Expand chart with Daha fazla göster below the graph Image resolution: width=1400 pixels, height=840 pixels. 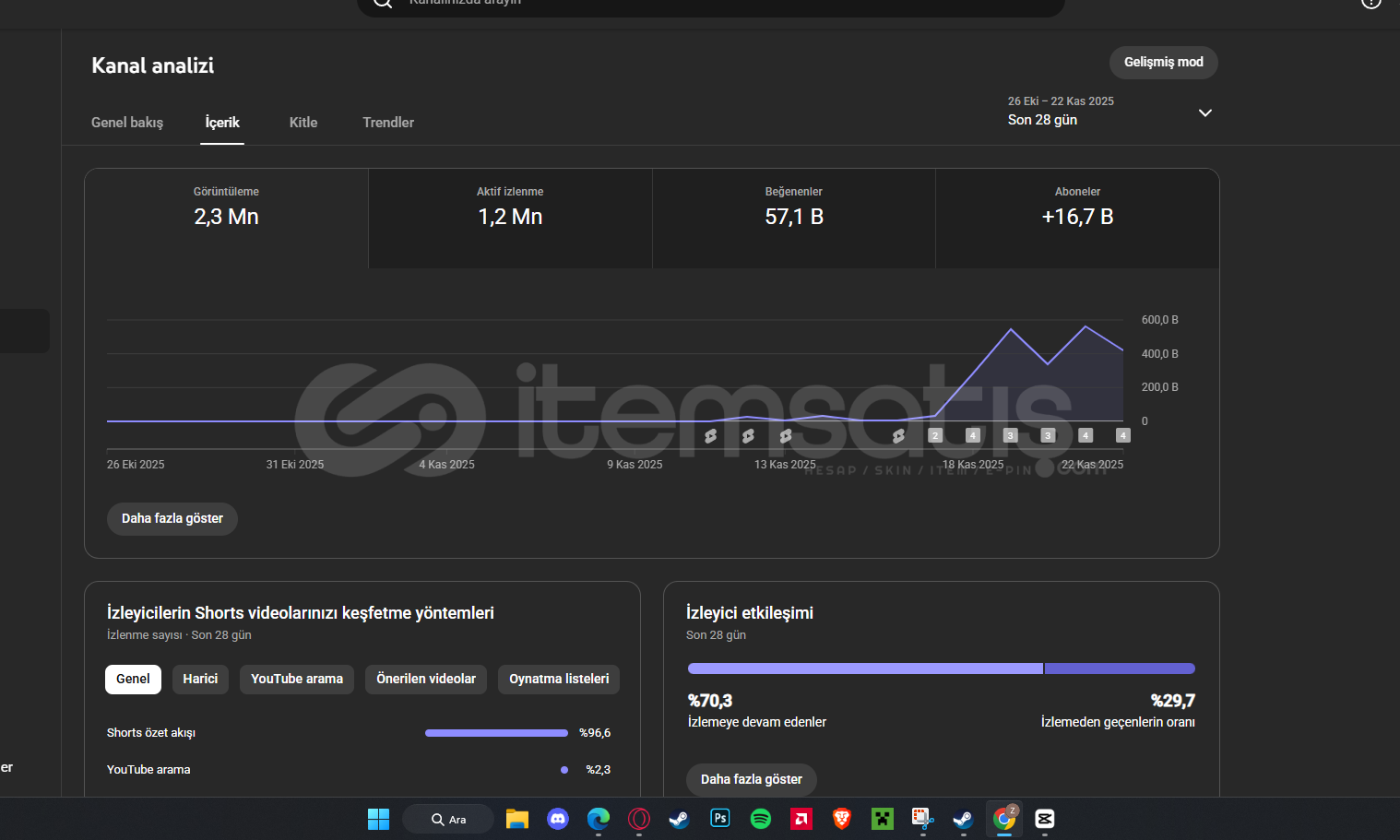(172, 519)
